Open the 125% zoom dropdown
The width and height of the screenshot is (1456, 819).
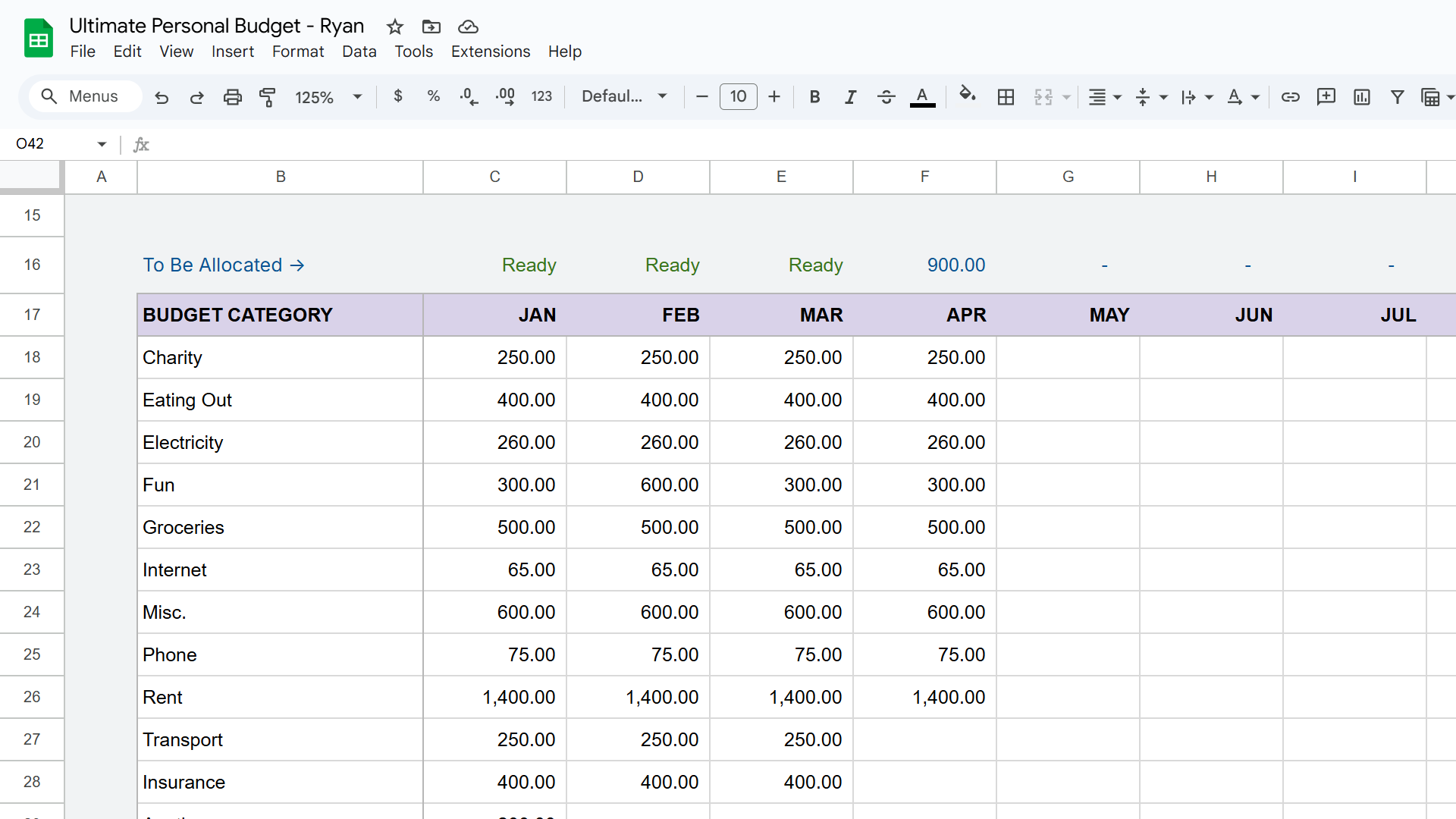pyautogui.click(x=329, y=97)
